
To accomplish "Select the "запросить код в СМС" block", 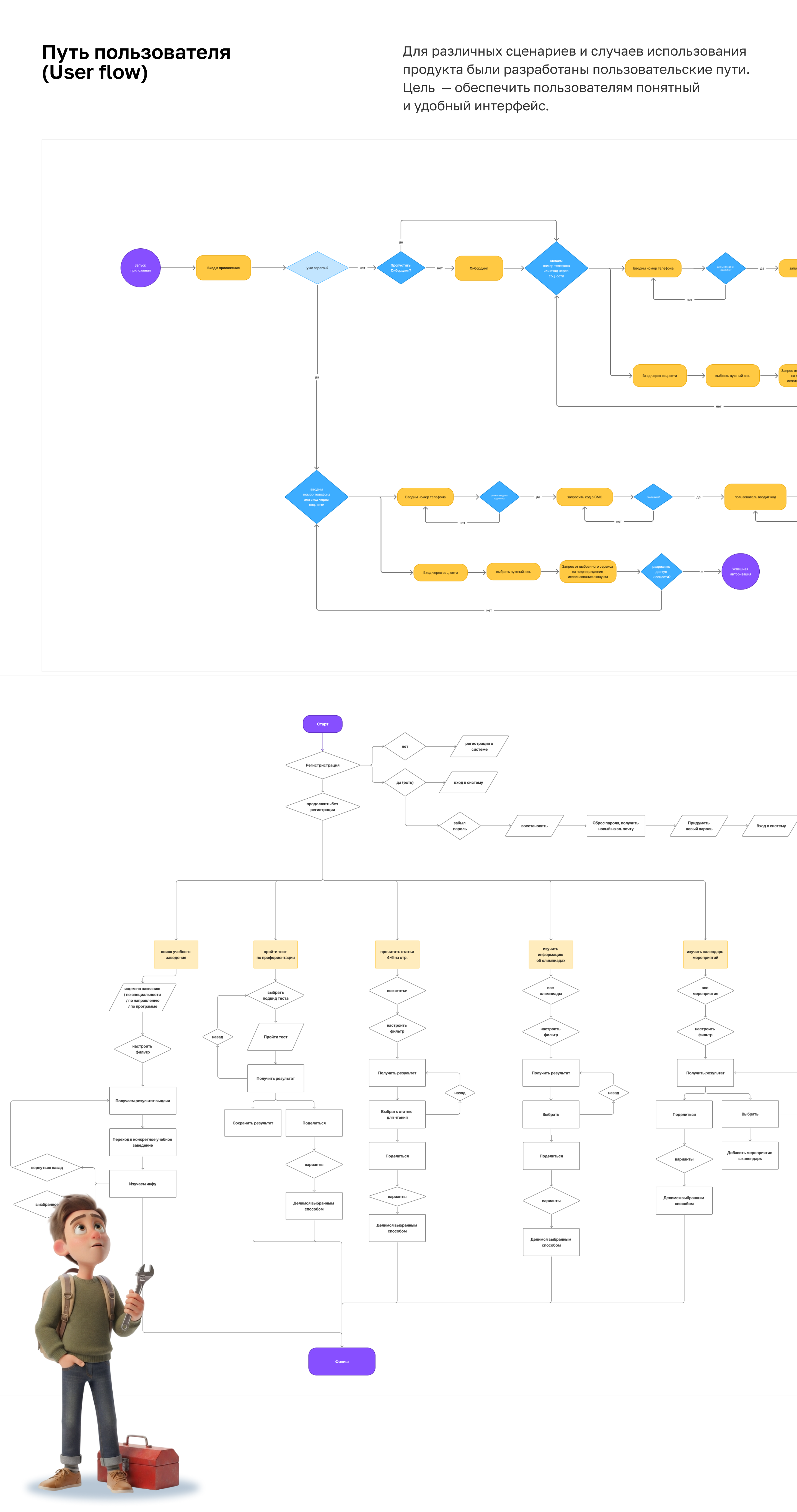I will click(584, 497).
